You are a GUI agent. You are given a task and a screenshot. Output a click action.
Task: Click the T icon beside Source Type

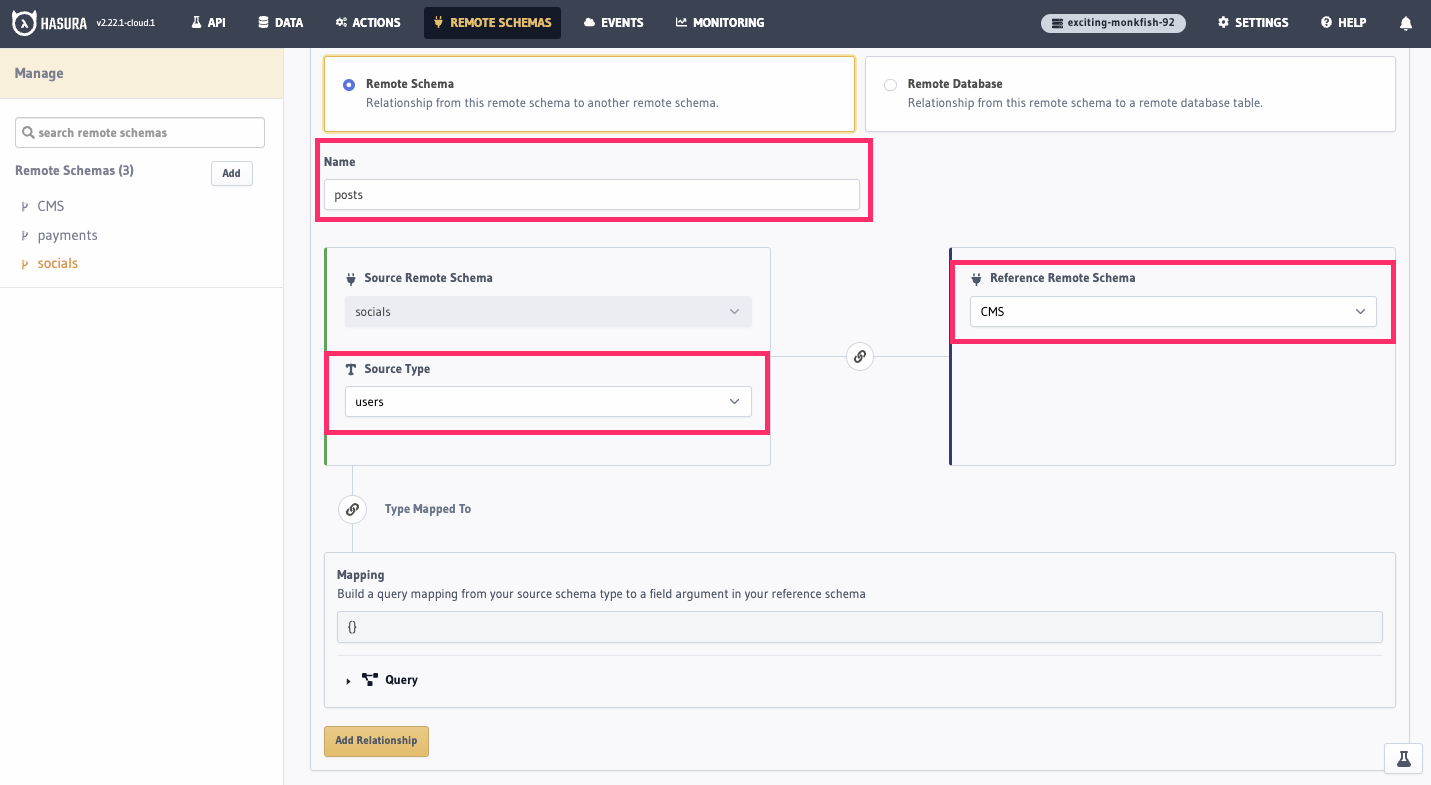click(x=352, y=368)
